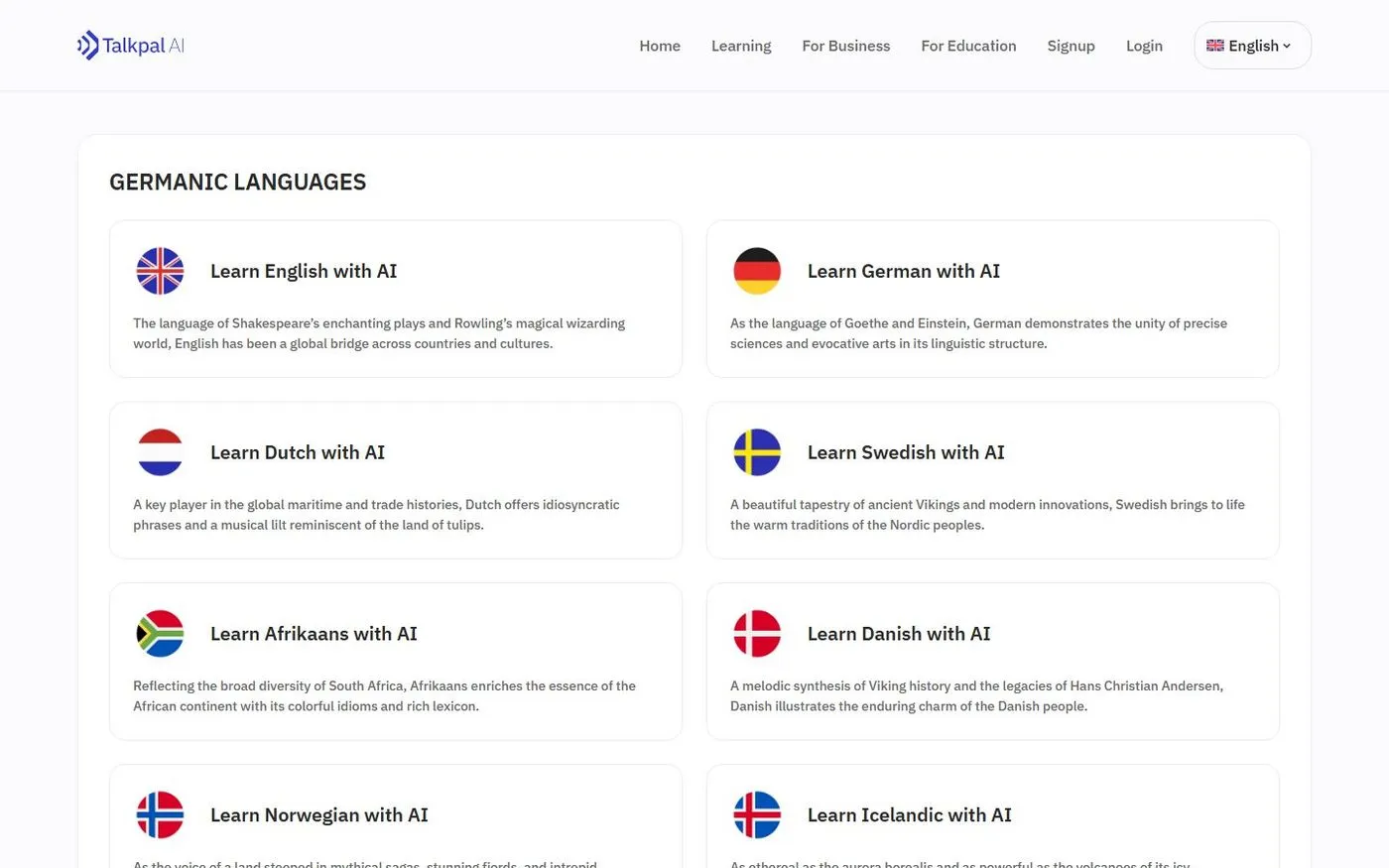Click the UK flag icon for English

click(160, 271)
